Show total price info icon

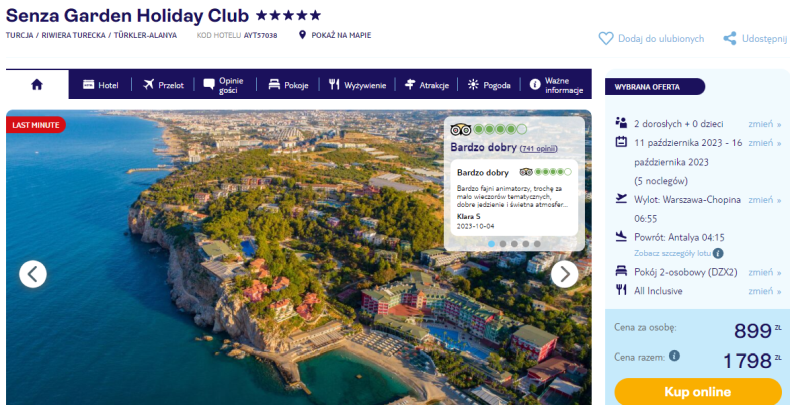[674, 356]
